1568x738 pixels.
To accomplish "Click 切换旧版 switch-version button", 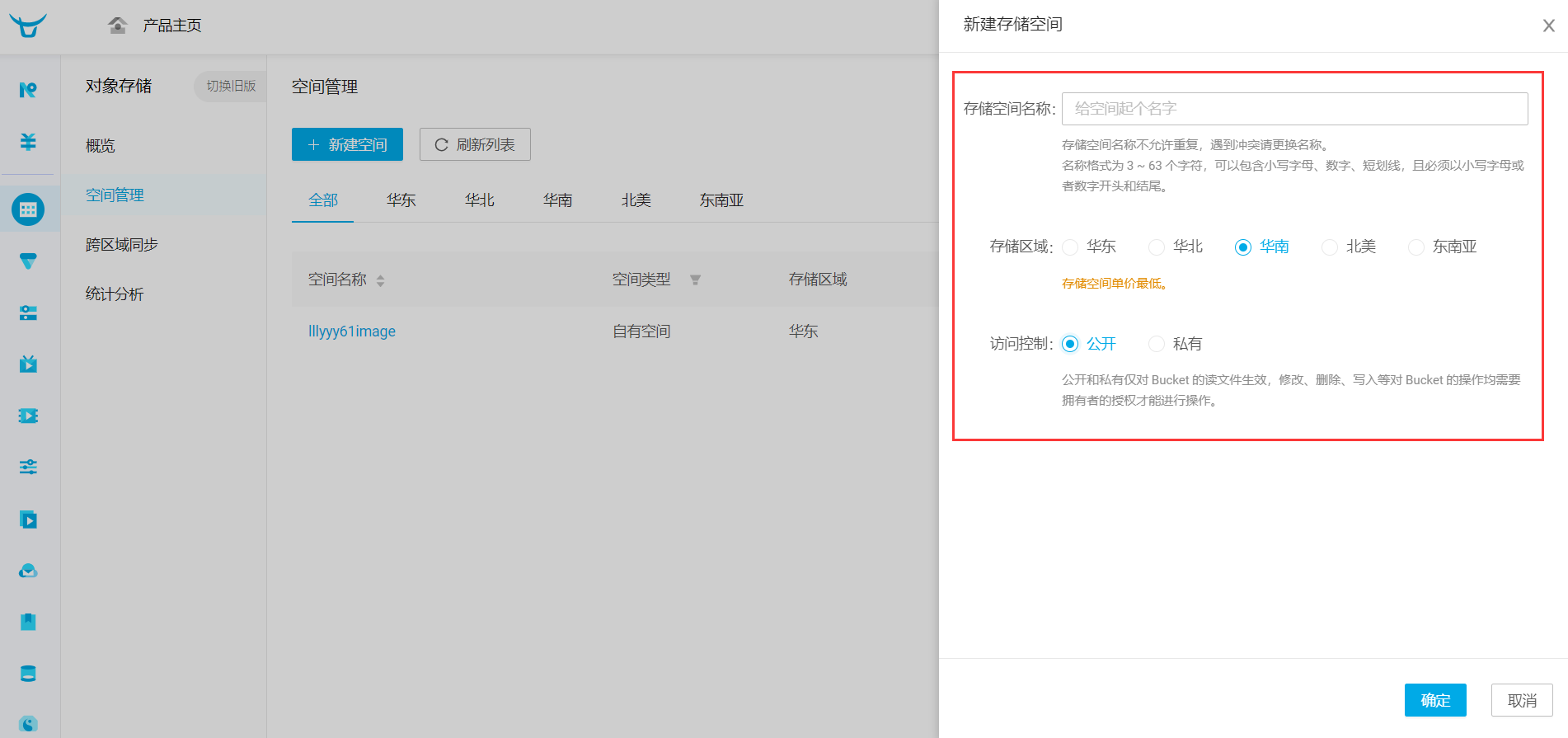I will click(x=231, y=86).
